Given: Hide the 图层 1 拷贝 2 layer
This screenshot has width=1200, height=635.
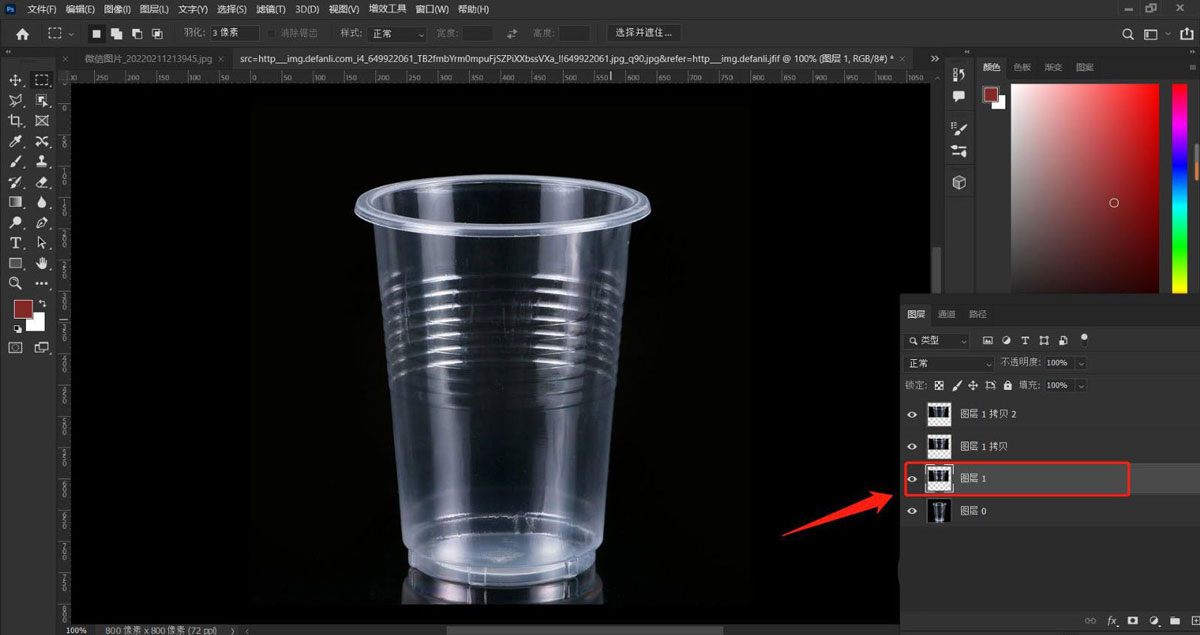Looking at the screenshot, I should pyautogui.click(x=912, y=414).
